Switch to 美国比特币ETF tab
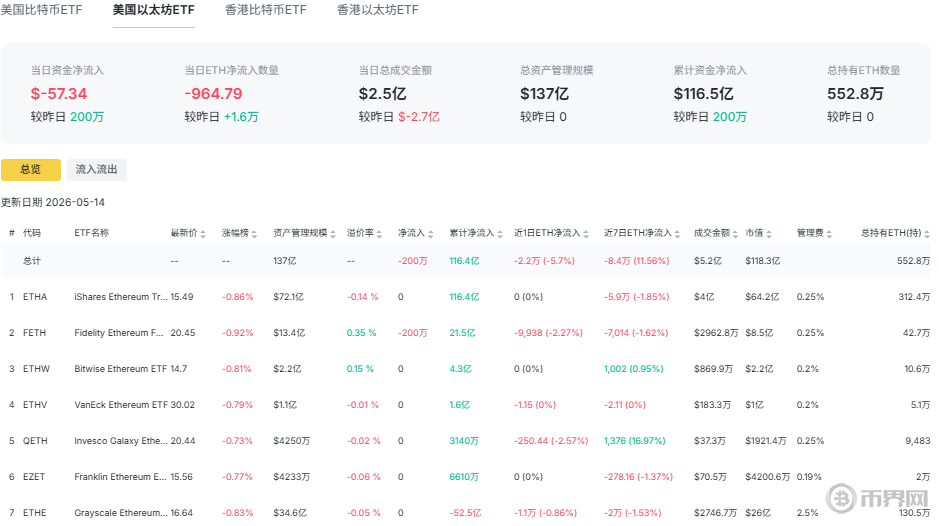939x526 pixels. (x=41, y=10)
